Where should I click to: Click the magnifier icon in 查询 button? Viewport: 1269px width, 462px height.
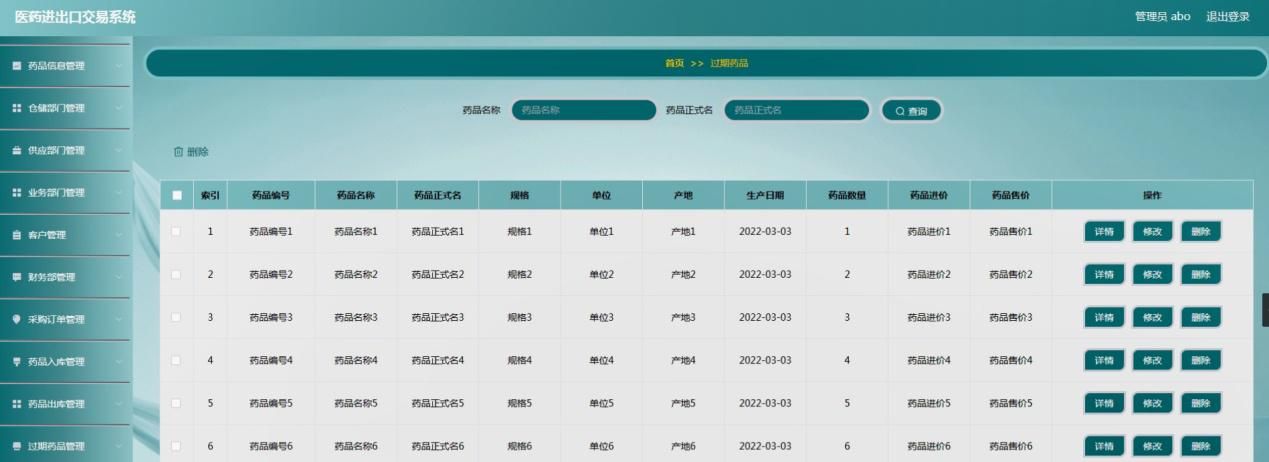(900, 111)
